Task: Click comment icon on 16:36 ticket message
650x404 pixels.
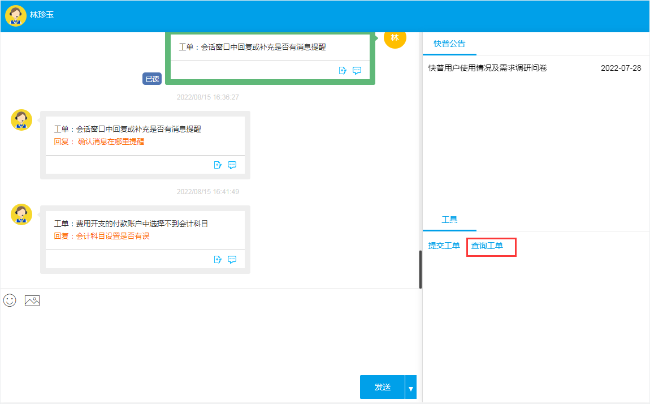Action: 232,165
